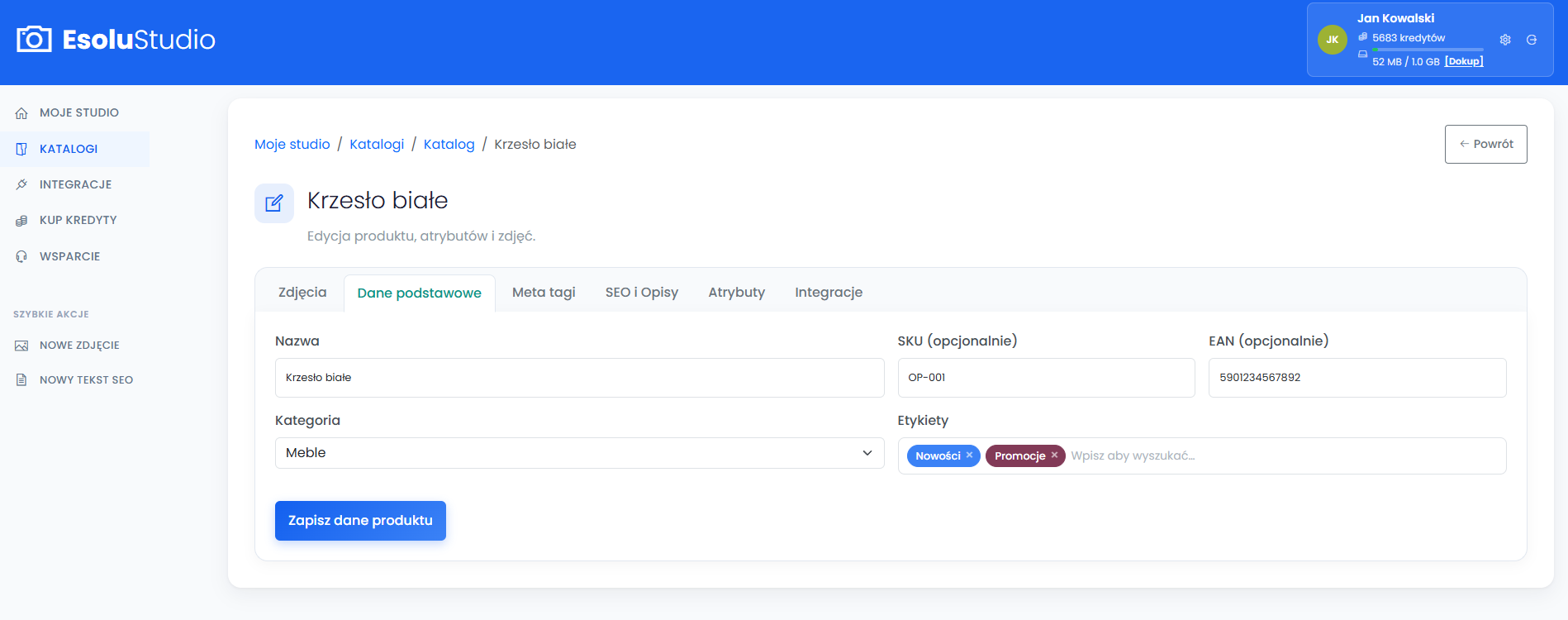This screenshot has height=620, width=1568.
Task: Click the Dokup storage link
Action: [1464, 61]
